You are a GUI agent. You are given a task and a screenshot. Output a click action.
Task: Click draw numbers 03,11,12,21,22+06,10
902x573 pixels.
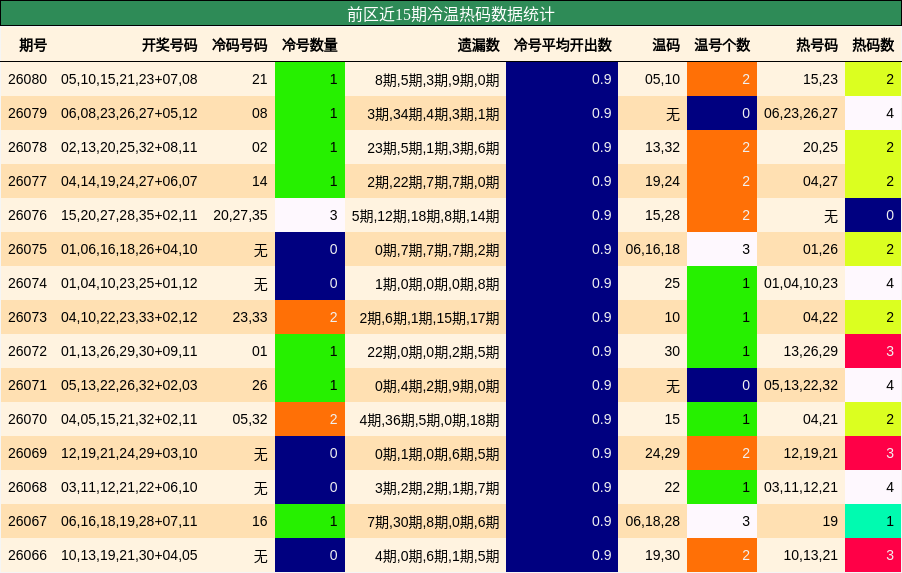point(129,487)
